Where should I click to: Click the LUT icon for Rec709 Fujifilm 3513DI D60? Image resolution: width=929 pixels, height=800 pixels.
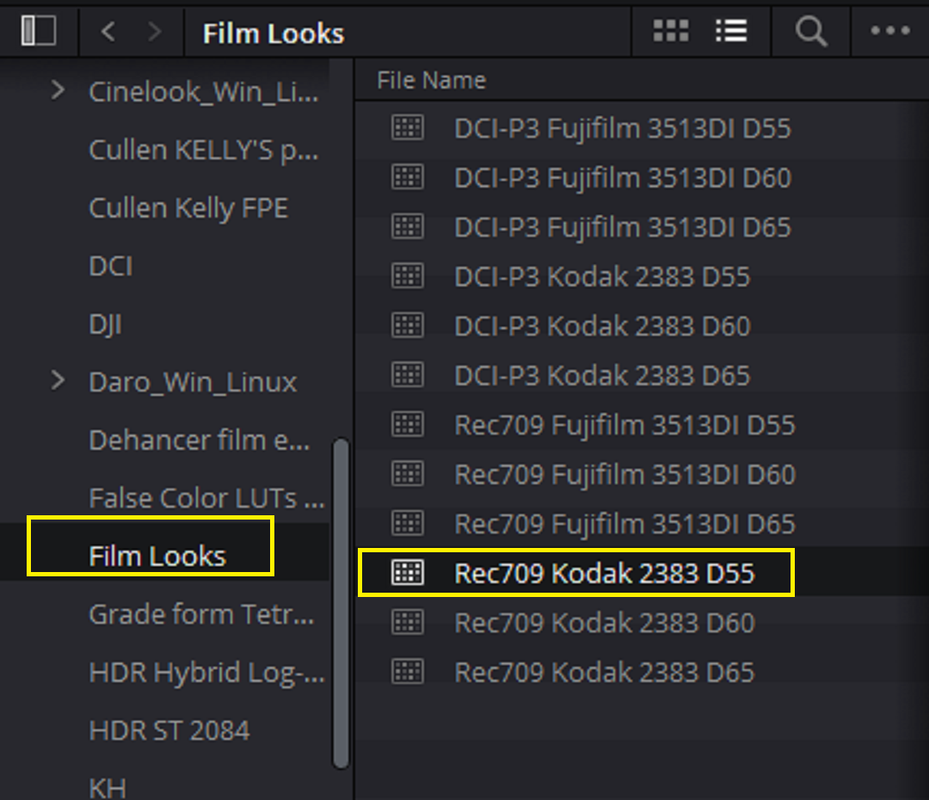coord(408,474)
